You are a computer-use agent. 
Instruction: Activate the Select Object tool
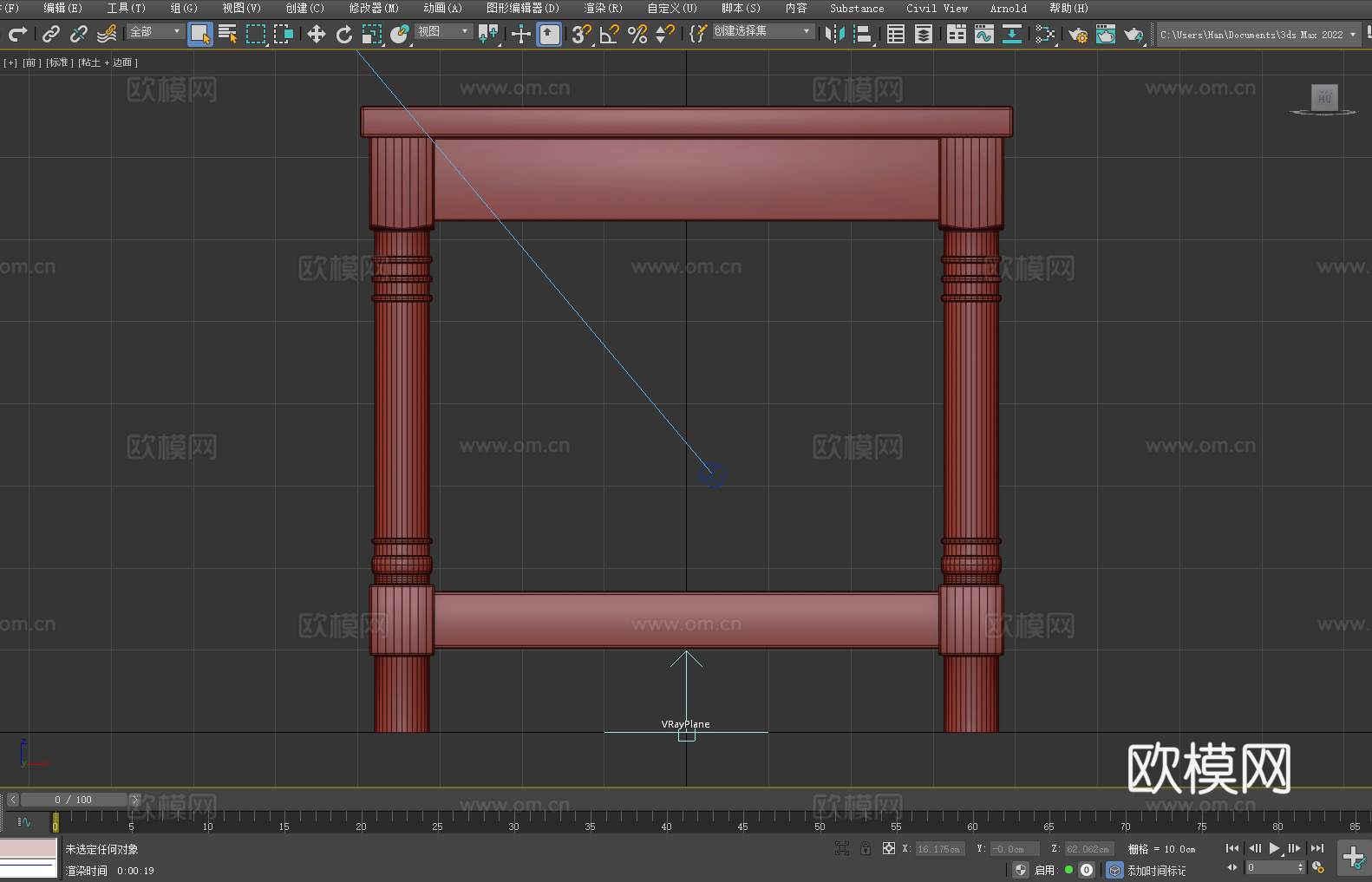click(x=200, y=34)
